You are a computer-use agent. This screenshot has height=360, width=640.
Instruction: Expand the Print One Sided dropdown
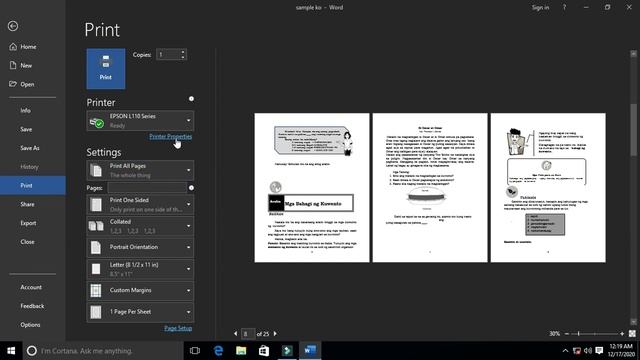pos(140,204)
